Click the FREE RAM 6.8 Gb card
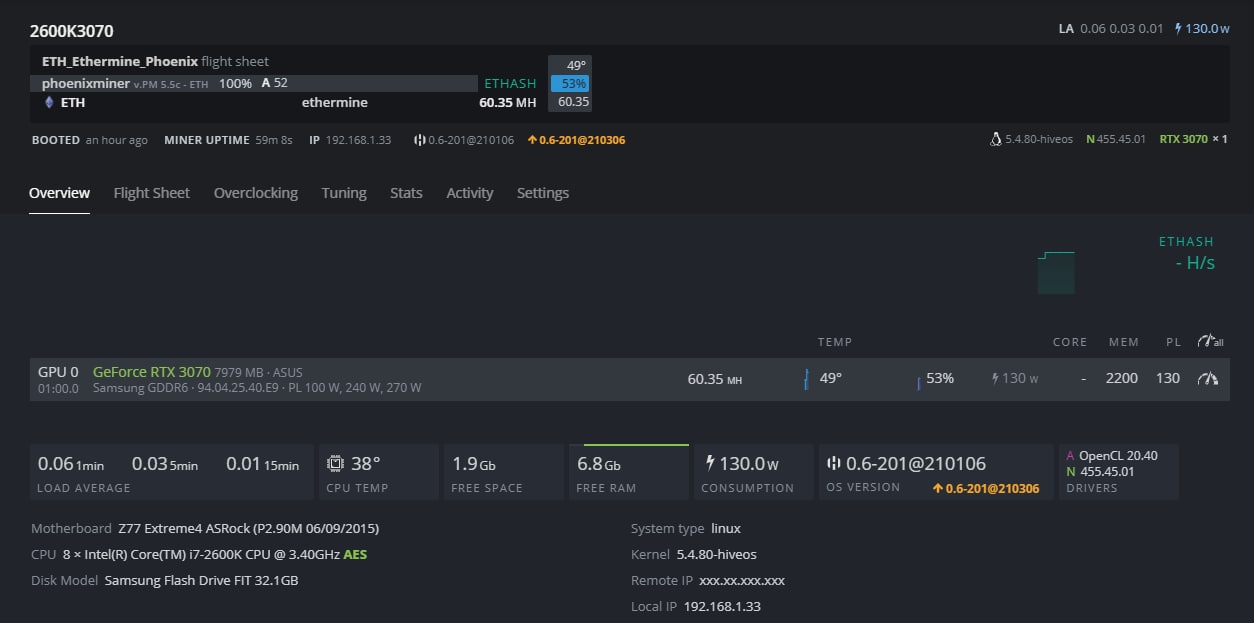This screenshot has height=623, width=1254. (628, 472)
